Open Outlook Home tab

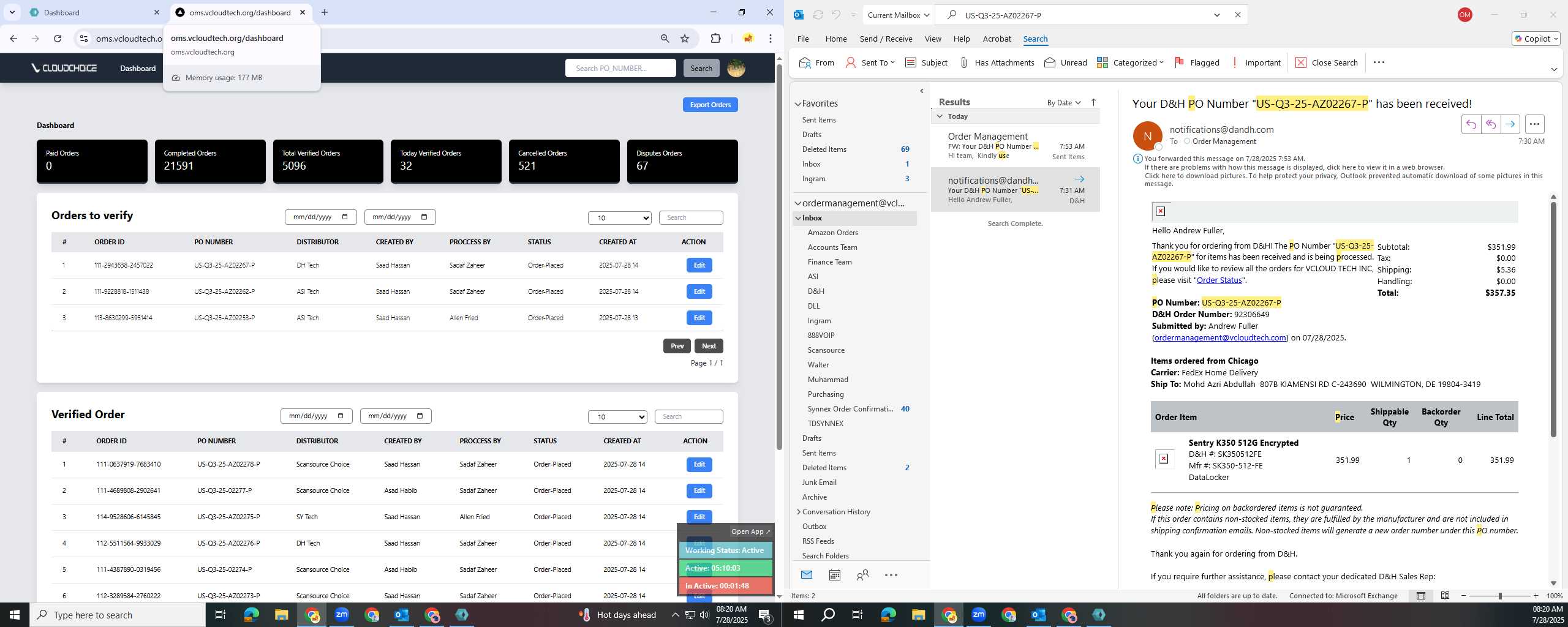[836, 39]
